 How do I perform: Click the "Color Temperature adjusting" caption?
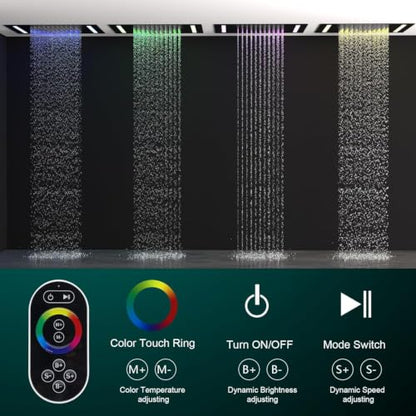(153, 395)
